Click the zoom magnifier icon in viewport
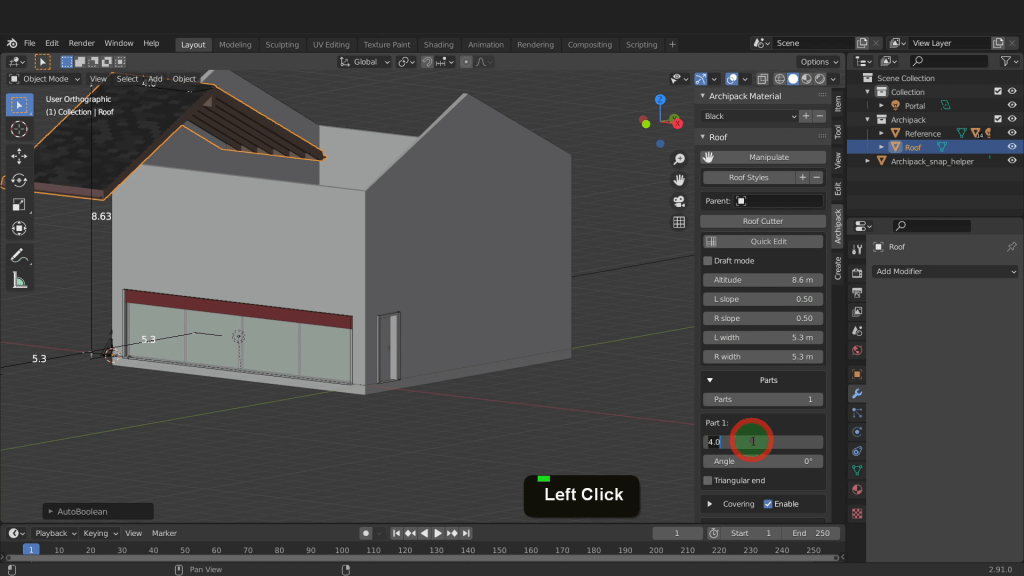The width and height of the screenshot is (1024, 576). (679, 159)
